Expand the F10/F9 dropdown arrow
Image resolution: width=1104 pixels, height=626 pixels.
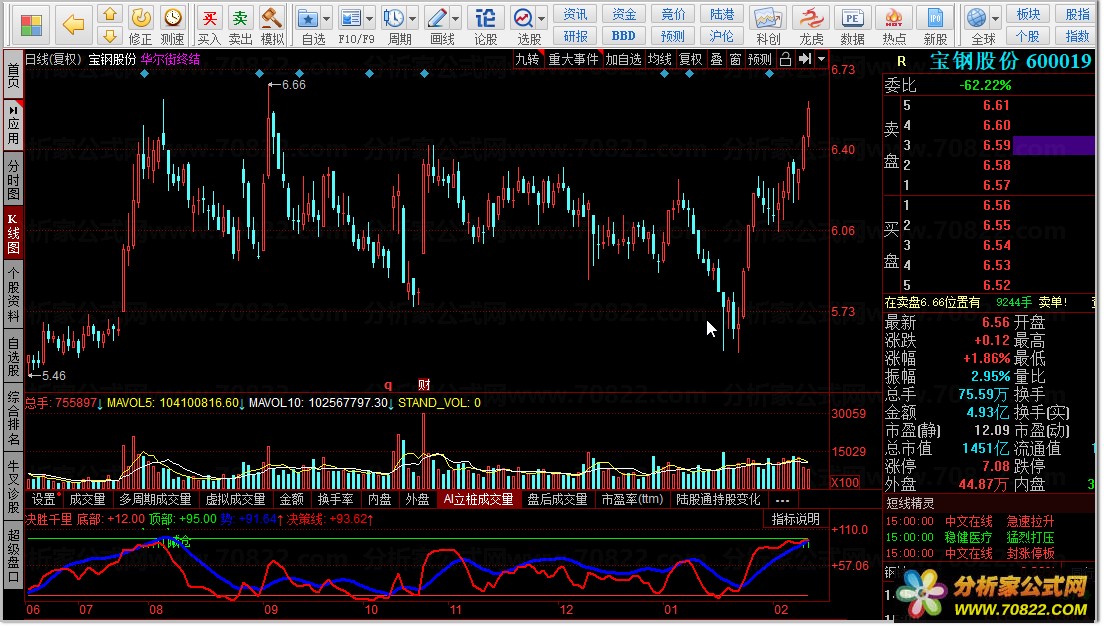[x=370, y=19]
